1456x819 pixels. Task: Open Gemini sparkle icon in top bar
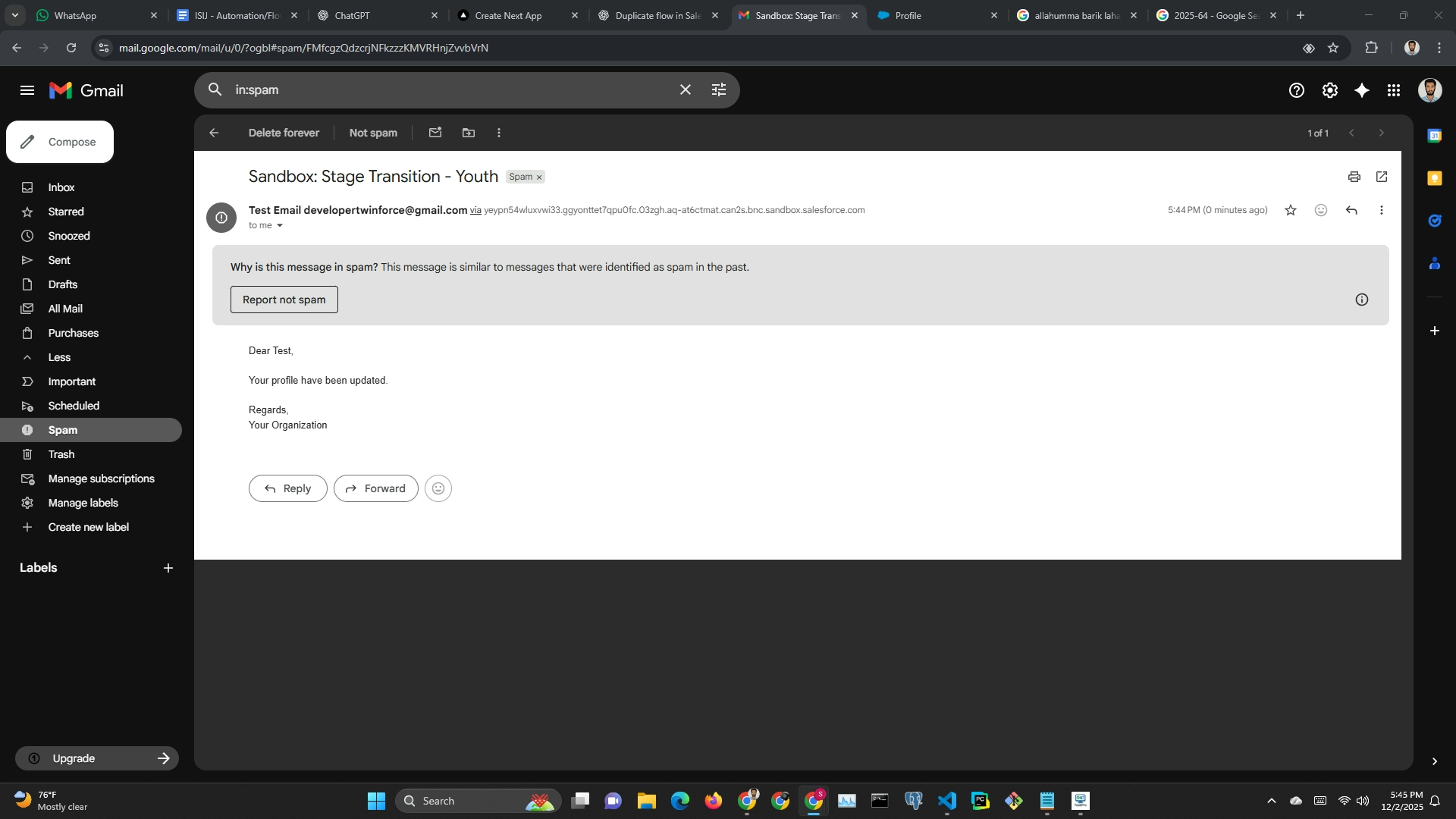pos(1361,90)
